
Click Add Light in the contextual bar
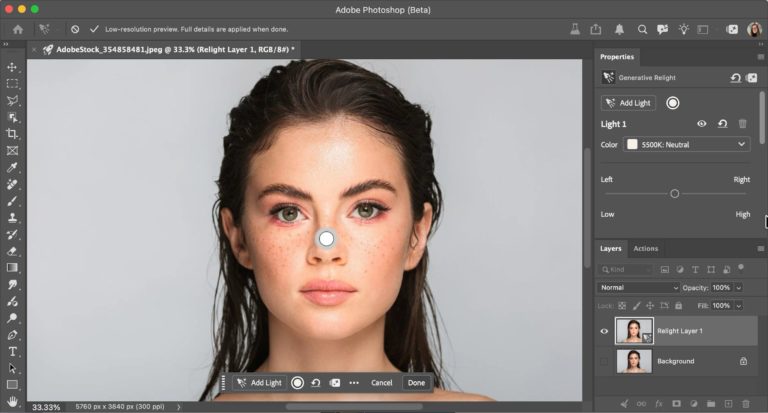pyautogui.click(x=259, y=383)
